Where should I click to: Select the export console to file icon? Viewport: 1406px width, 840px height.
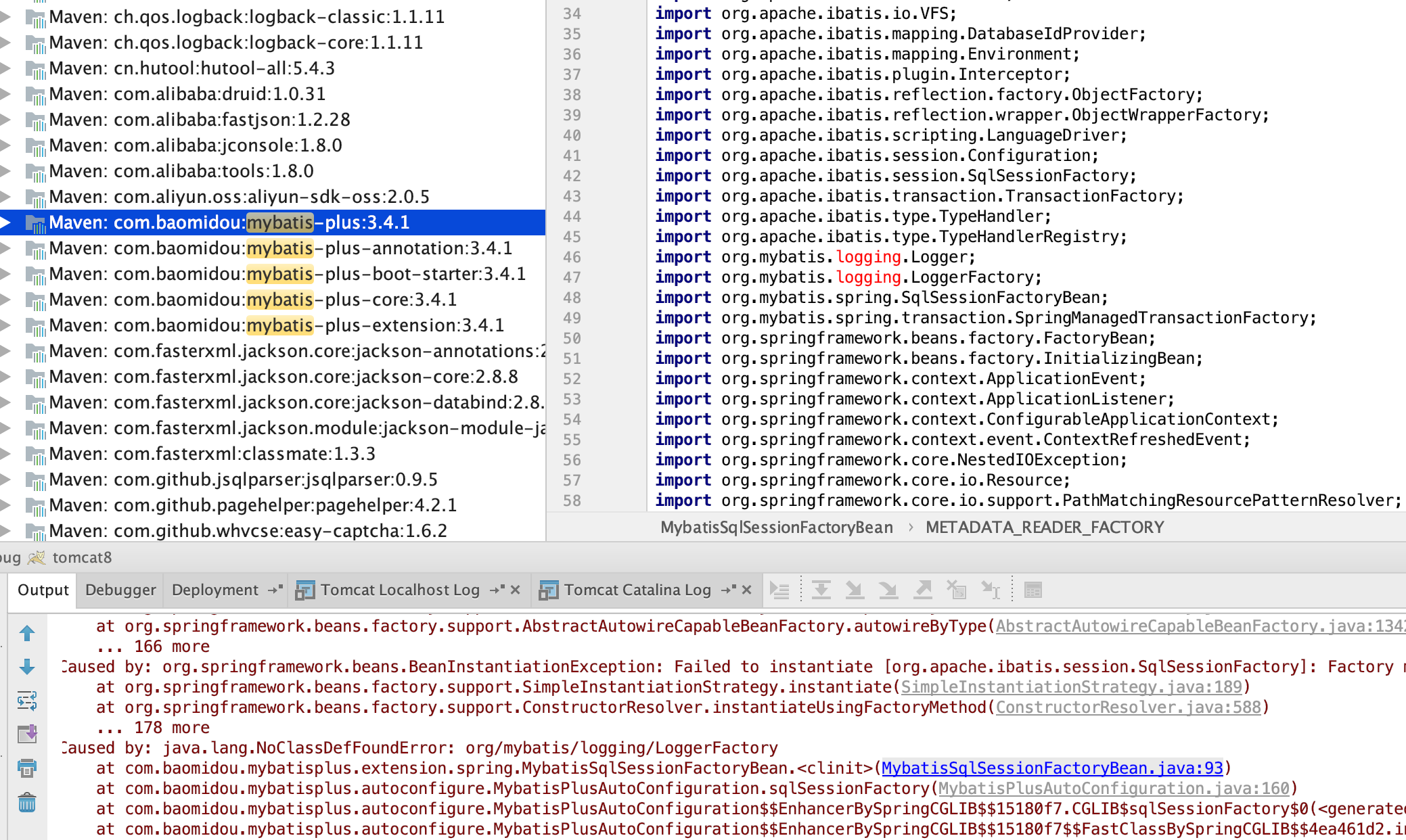pyautogui.click(x=27, y=733)
